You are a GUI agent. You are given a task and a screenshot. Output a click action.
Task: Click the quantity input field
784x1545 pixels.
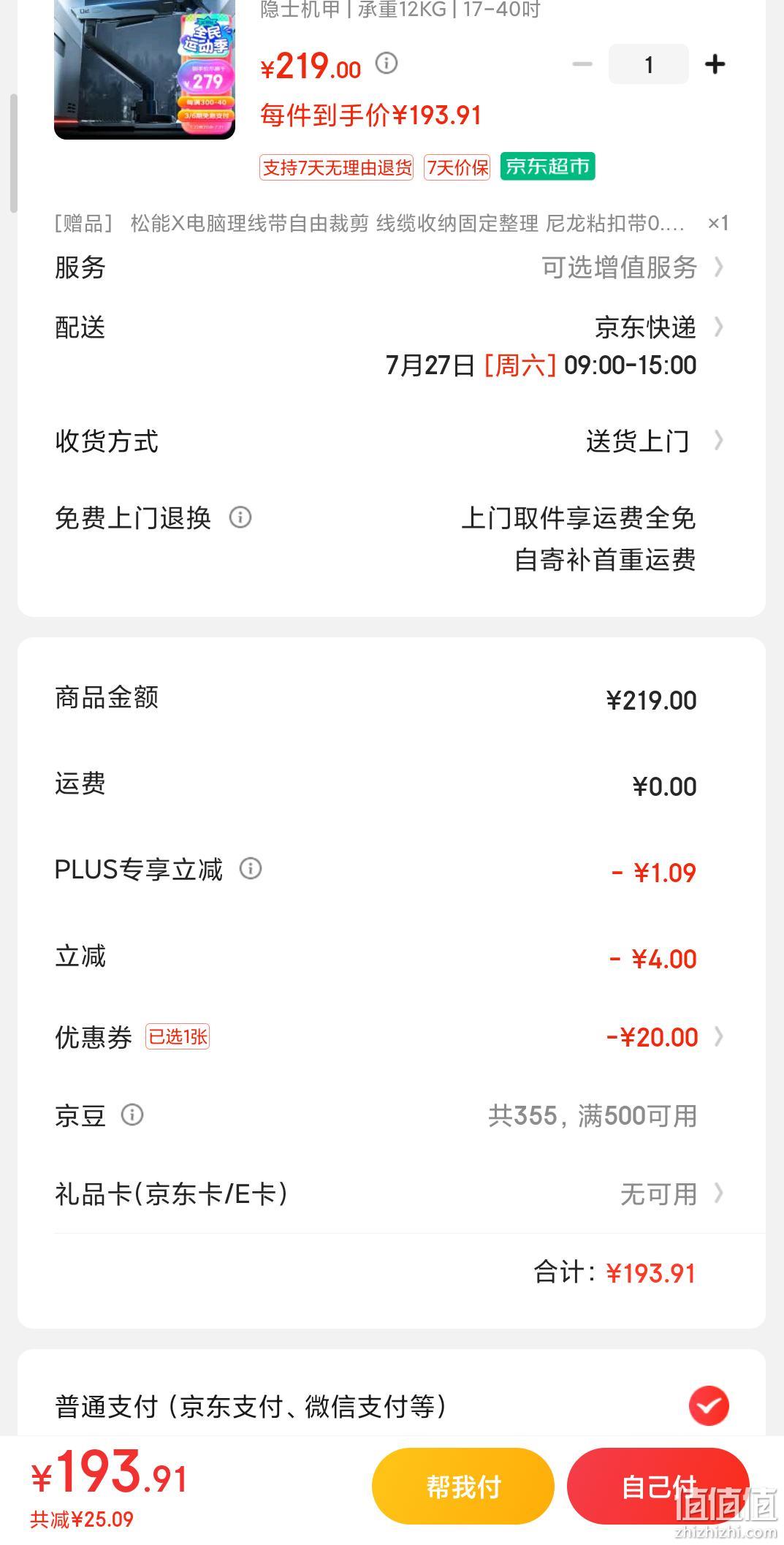(649, 64)
